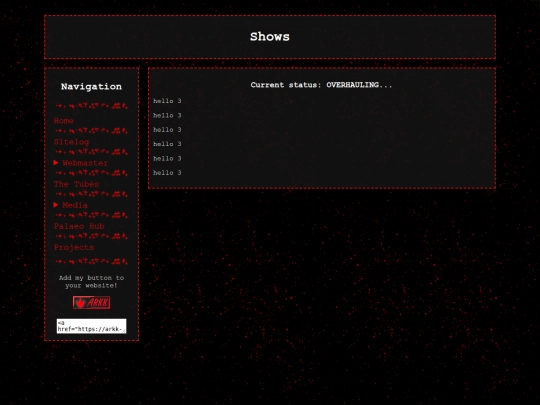Click the Navigation sidebar heading
This screenshot has height=405, width=540.
coord(91,86)
